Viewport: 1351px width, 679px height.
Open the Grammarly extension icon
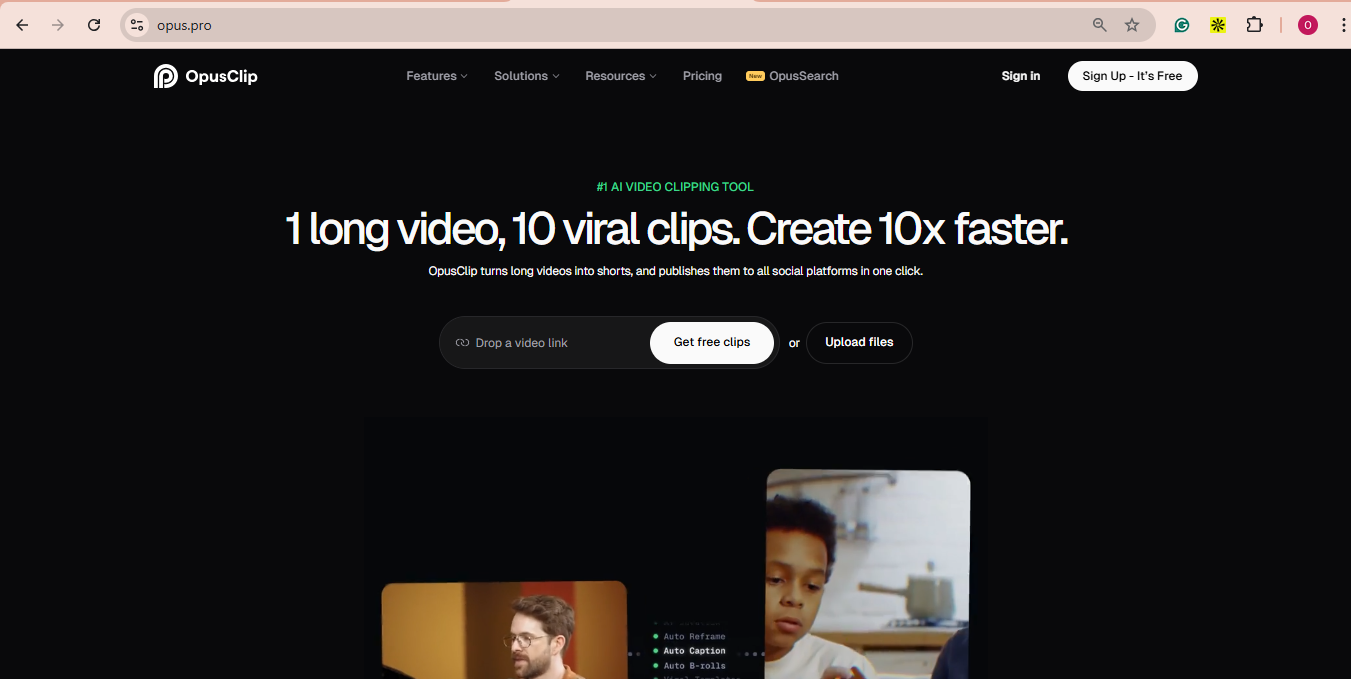(1182, 25)
